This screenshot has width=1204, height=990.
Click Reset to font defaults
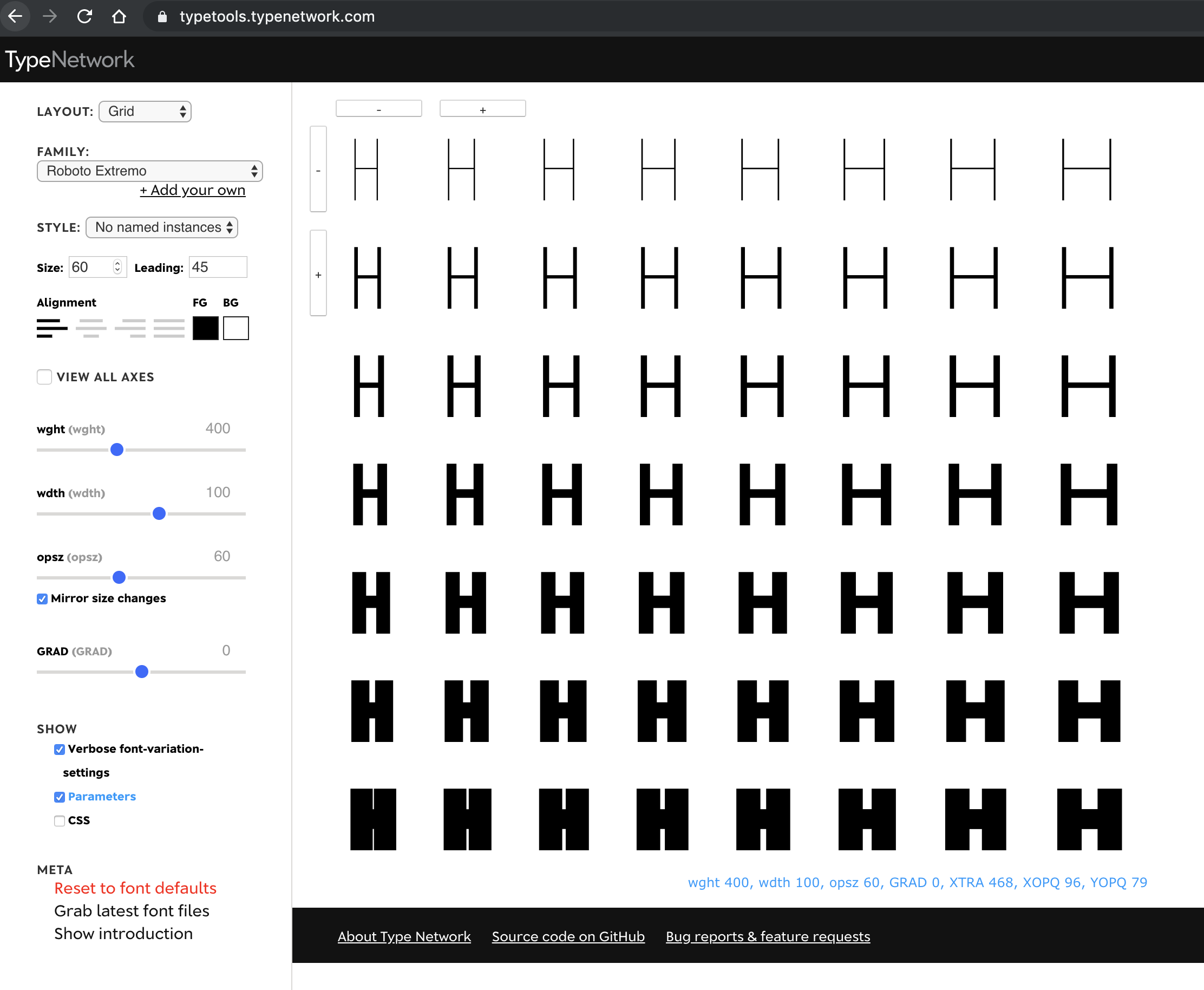coord(135,888)
